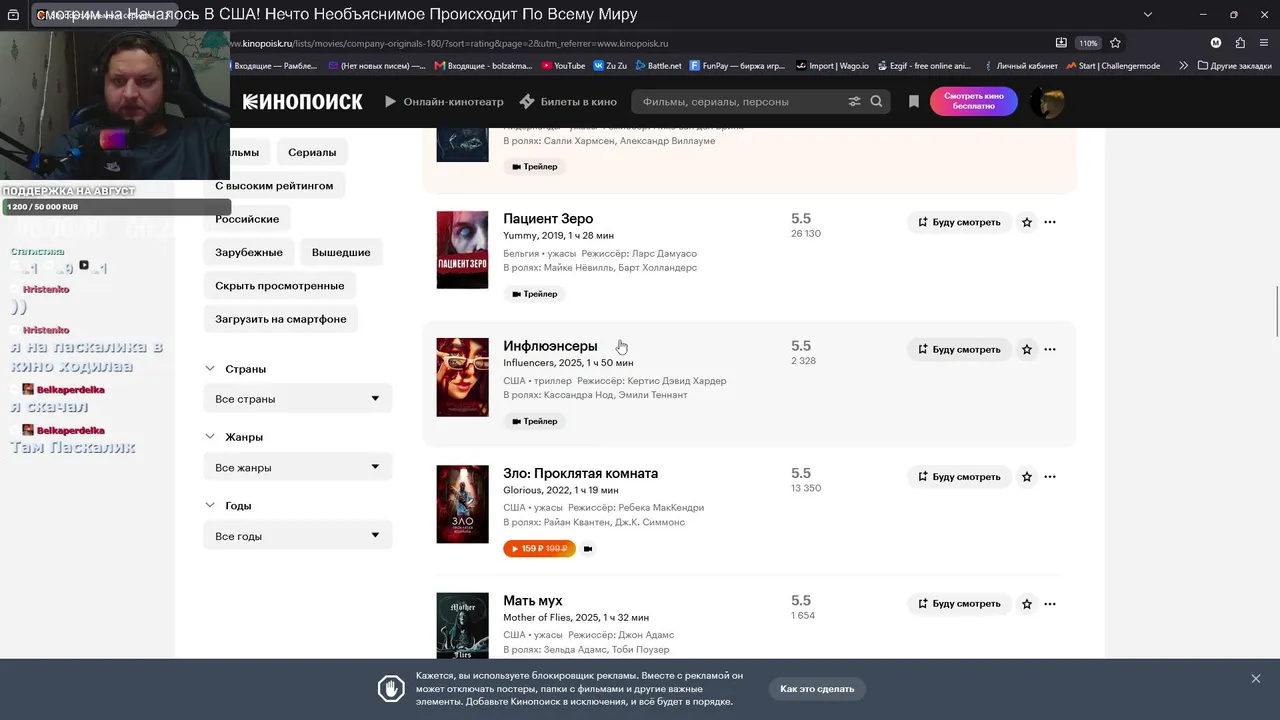Close the ad blocker notification banner
The image size is (1280, 720).
point(1256,679)
